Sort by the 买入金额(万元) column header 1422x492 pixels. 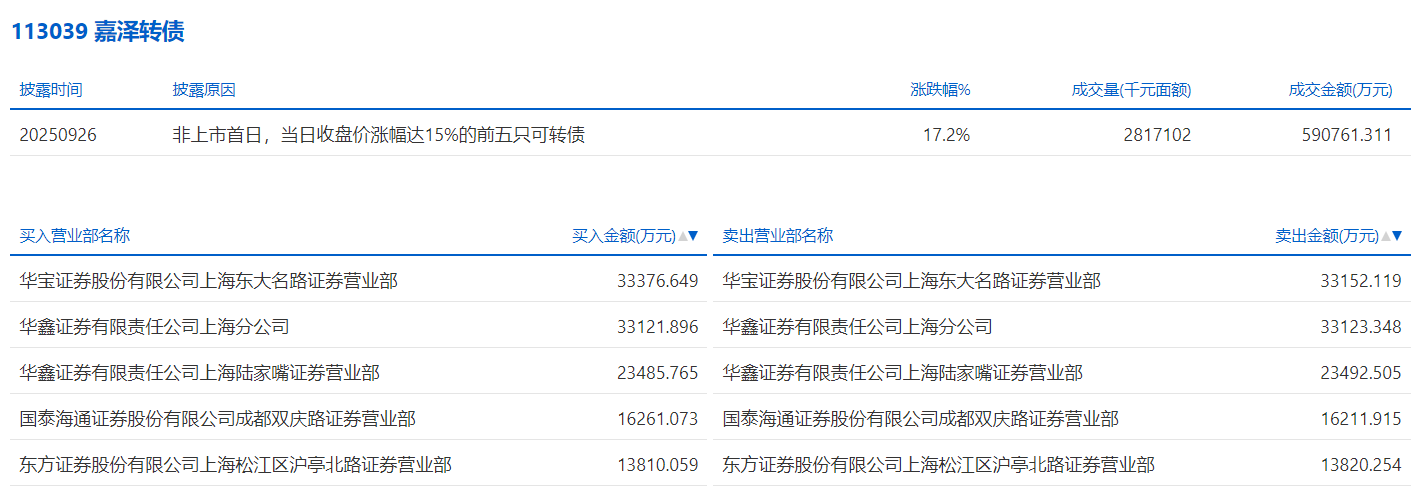click(624, 236)
